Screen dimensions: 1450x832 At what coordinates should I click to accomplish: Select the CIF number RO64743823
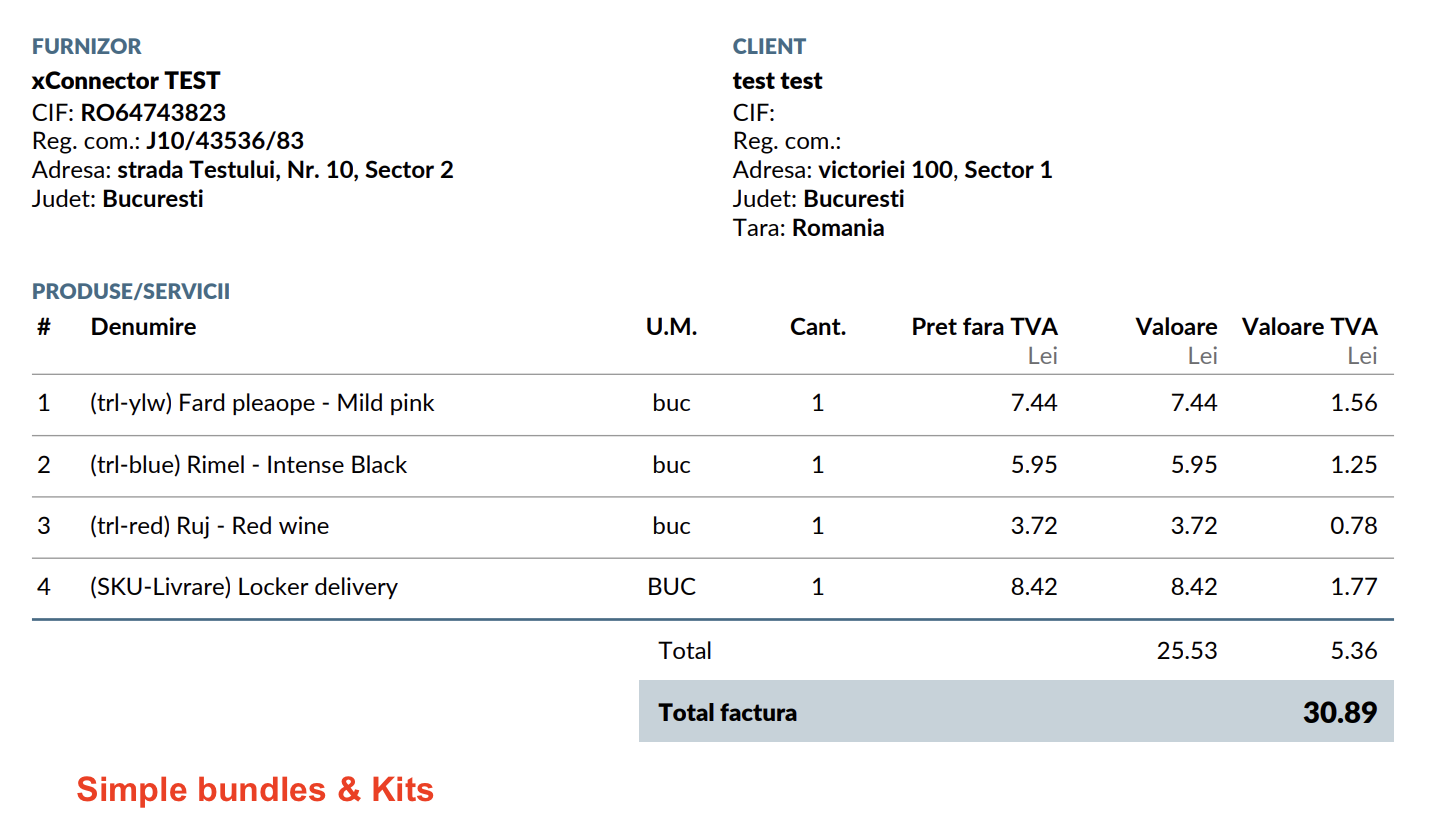coord(153,112)
